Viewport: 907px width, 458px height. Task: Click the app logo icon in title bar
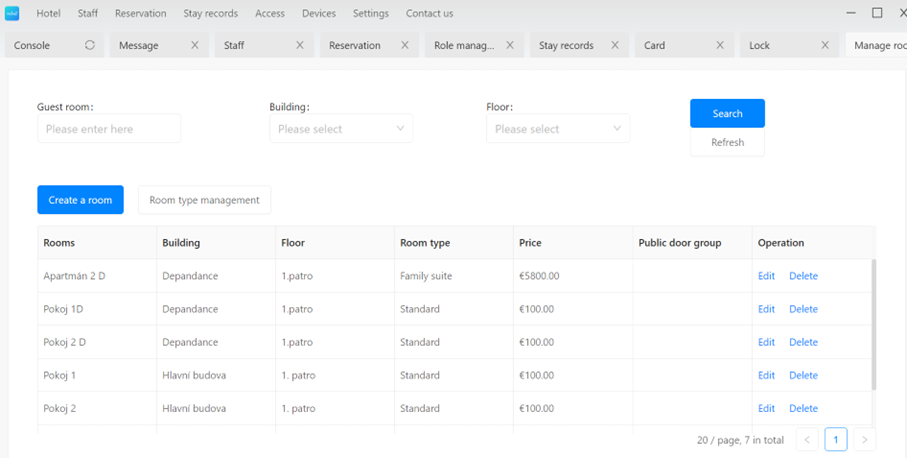click(13, 13)
